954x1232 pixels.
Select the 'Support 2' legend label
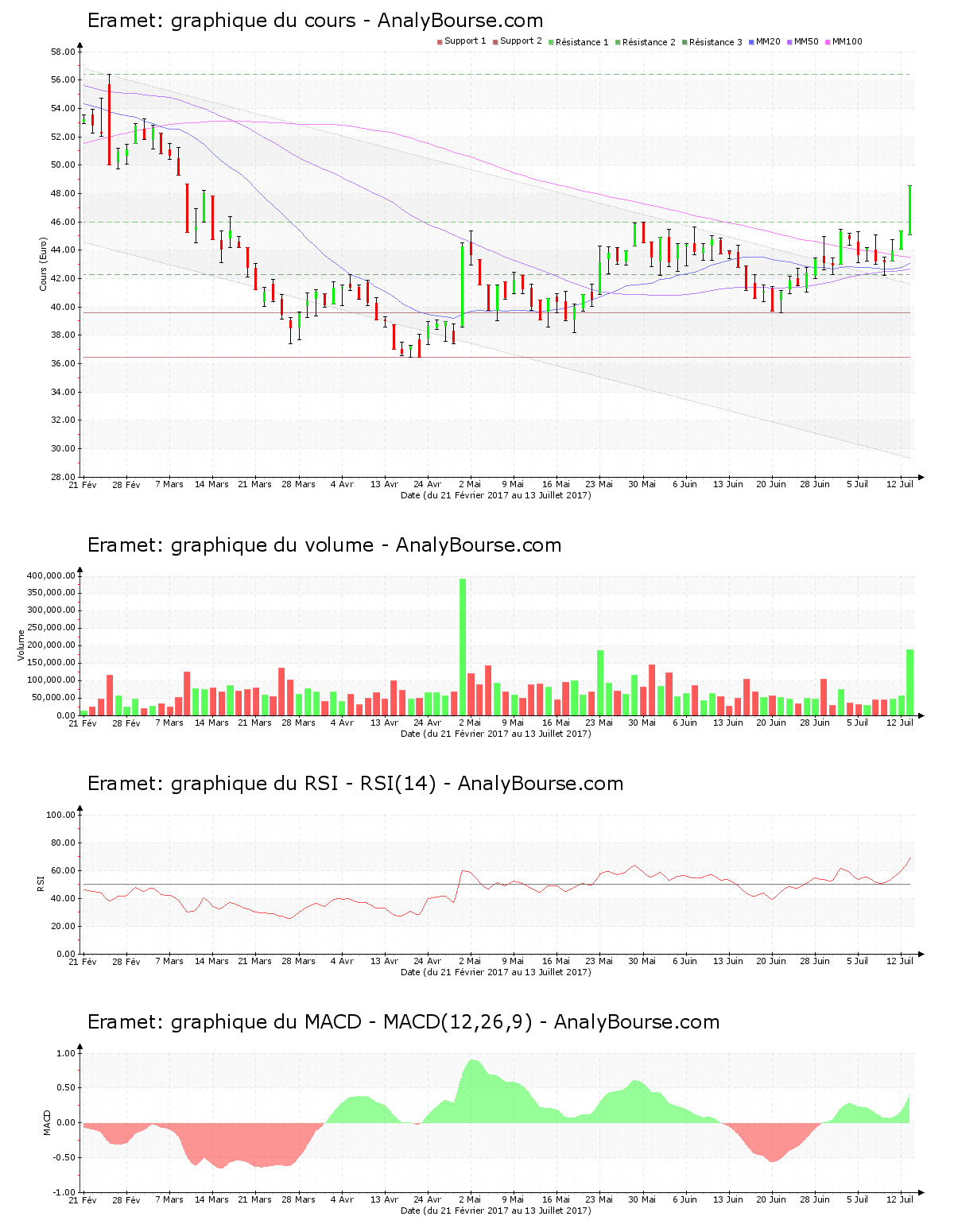click(521, 41)
